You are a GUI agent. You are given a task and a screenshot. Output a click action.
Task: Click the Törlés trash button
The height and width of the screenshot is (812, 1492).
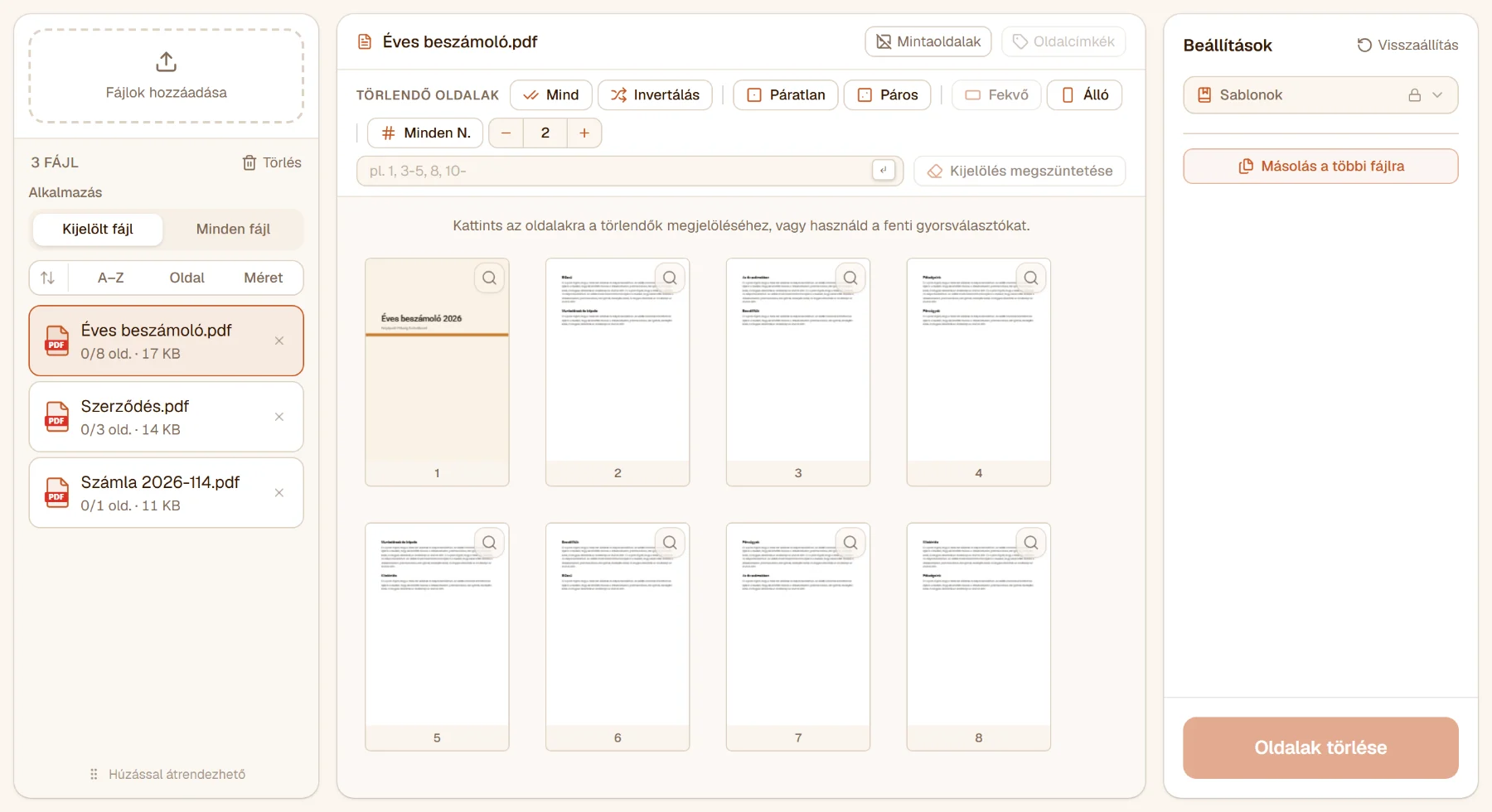(x=272, y=162)
